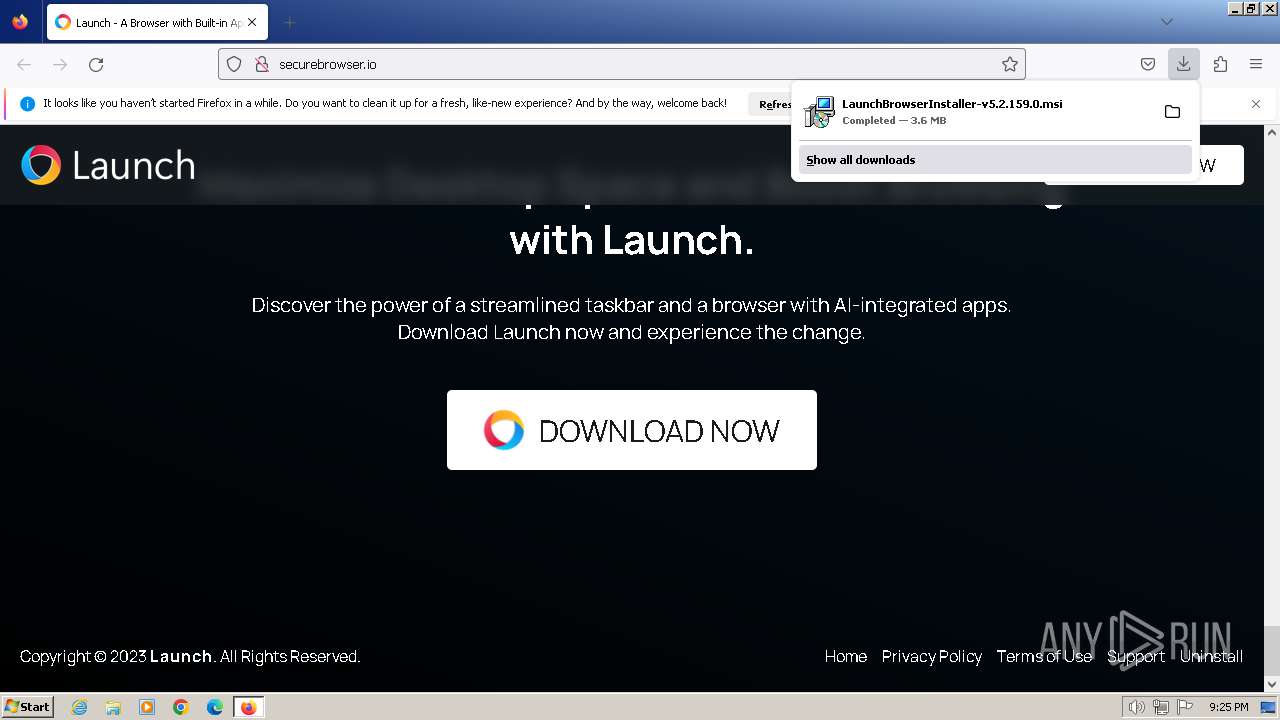The image size is (1280, 720).
Task: Bookmark this page with star icon
Action: (x=1010, y=64)
